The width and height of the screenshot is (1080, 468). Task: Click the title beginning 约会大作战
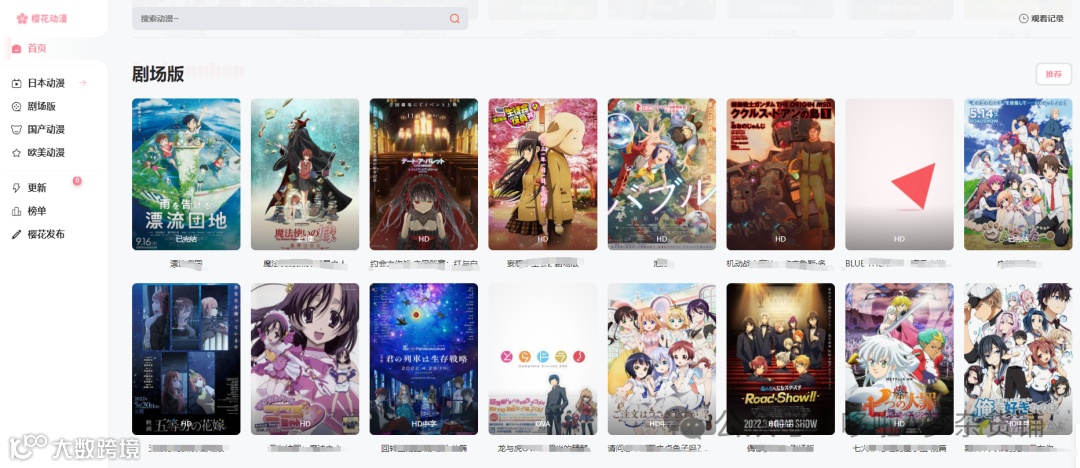[424, 263]
